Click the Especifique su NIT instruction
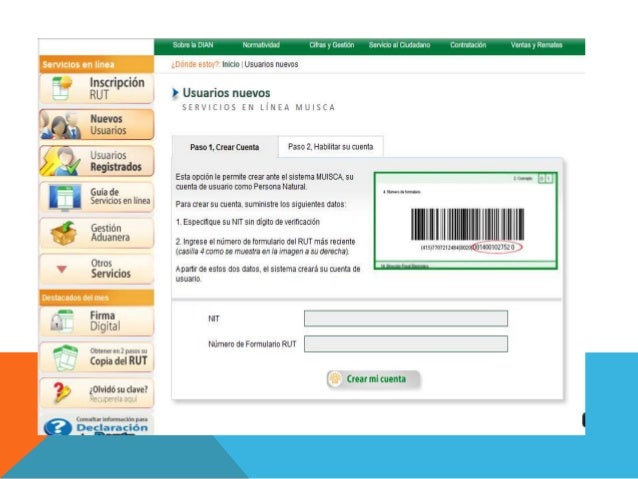The width and height of the screenshot is (638, 479). pos(248,222)
